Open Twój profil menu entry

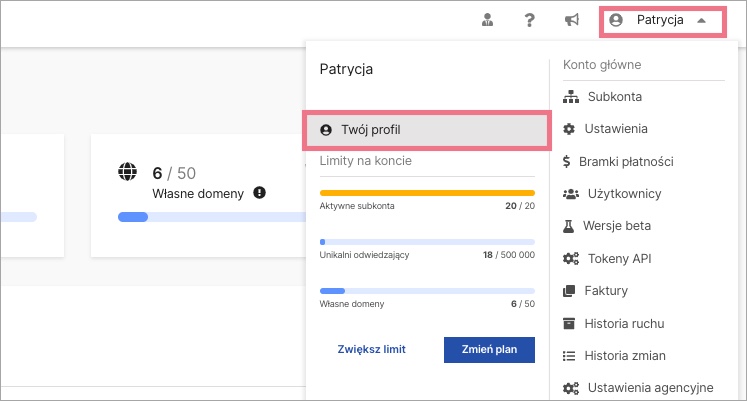[x=427, y=130]
